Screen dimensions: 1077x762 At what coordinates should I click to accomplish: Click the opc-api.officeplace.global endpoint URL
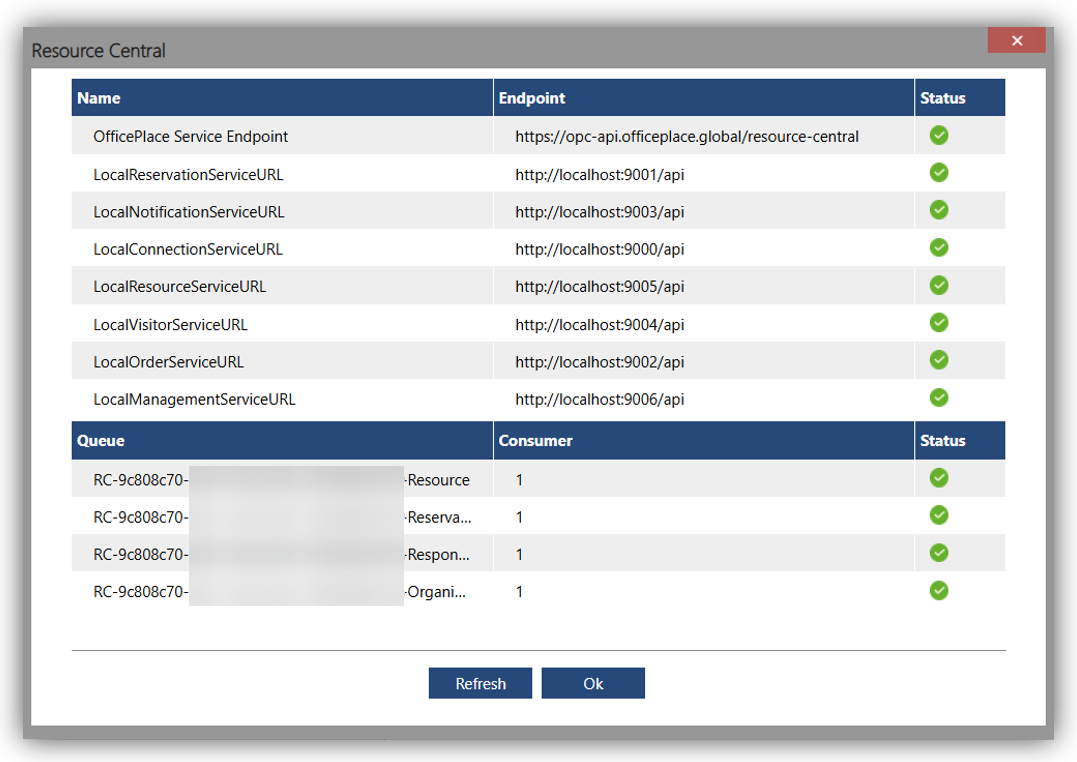point(687,136)
